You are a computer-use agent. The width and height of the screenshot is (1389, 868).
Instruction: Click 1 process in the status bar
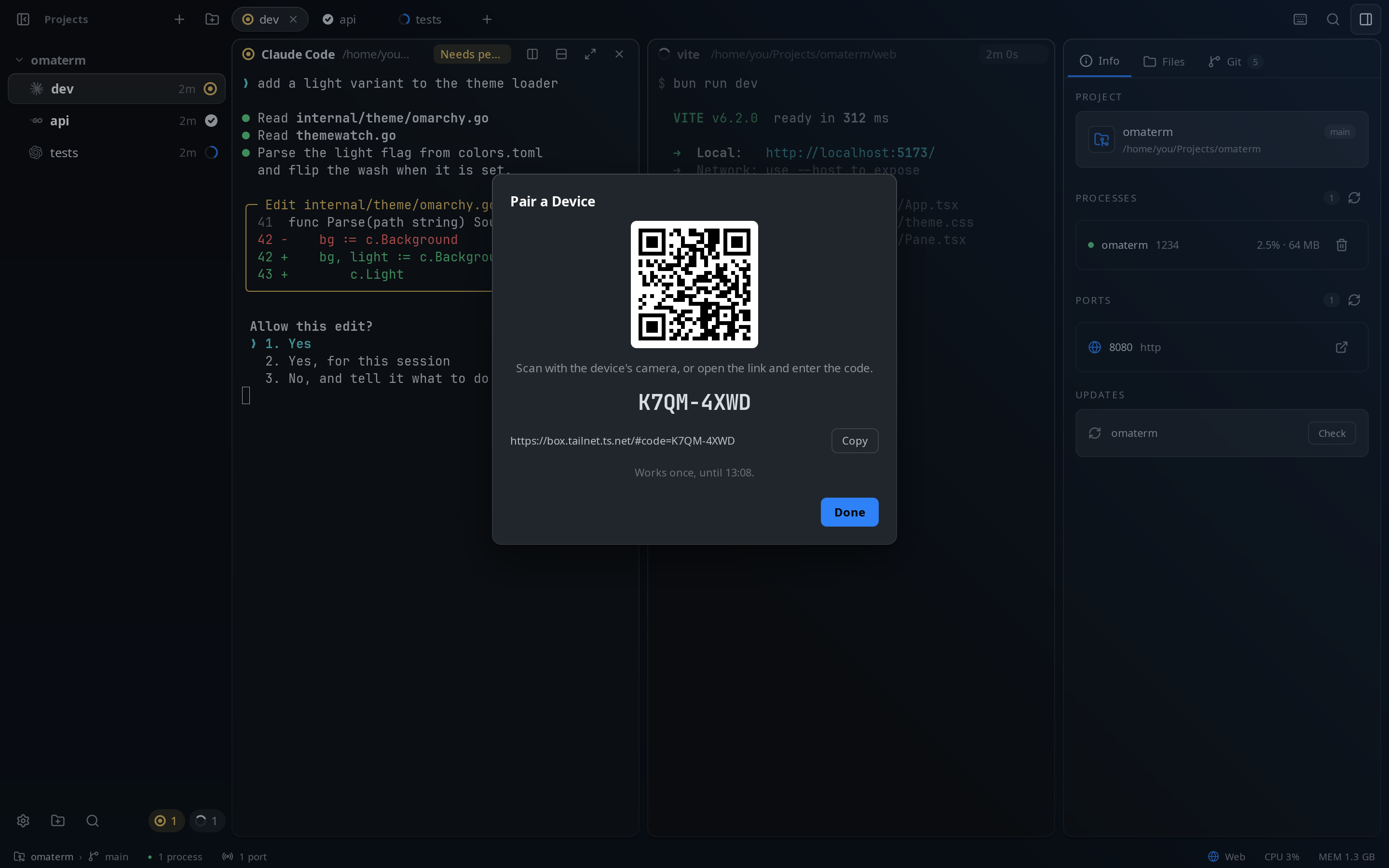point(175,856)
